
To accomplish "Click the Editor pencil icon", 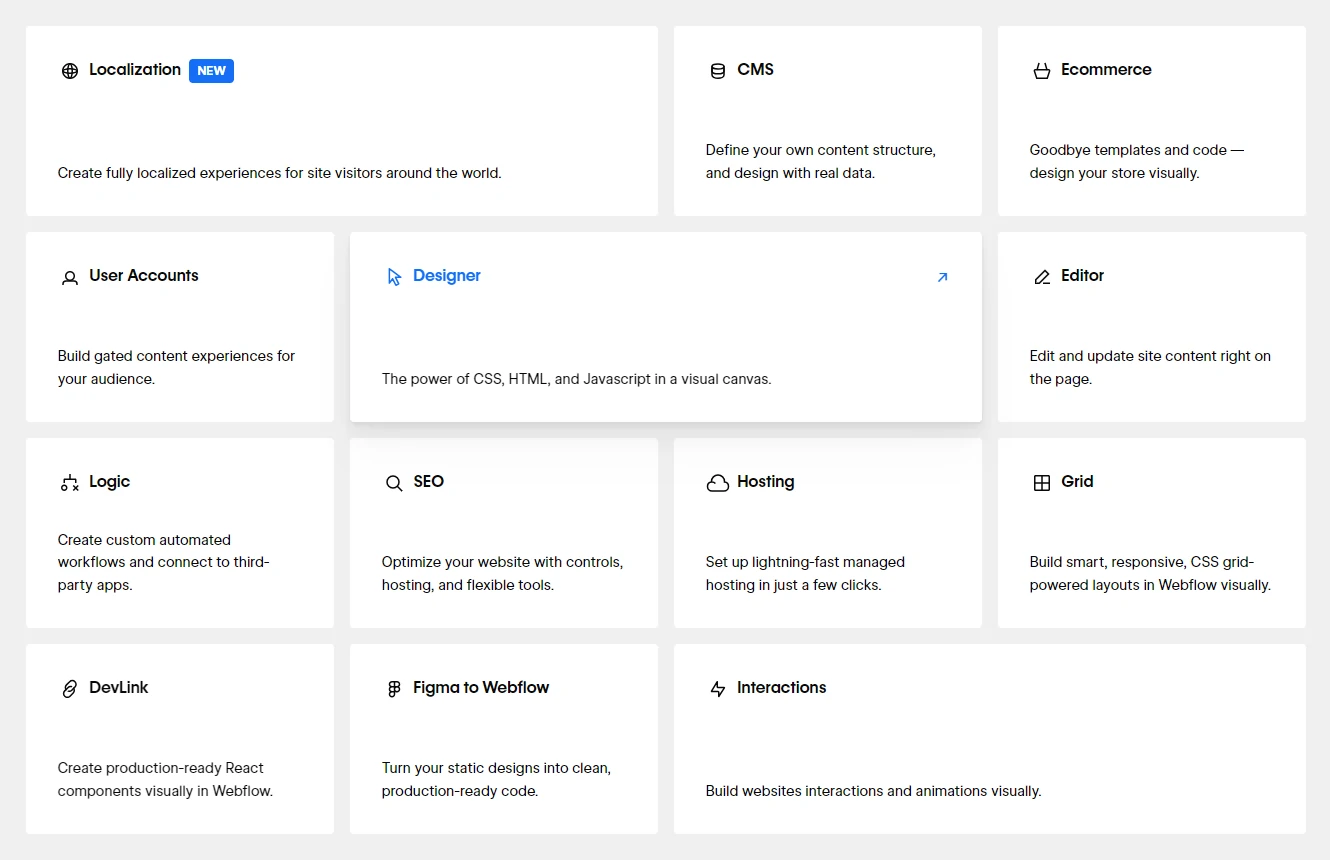I will [1042, 277].
